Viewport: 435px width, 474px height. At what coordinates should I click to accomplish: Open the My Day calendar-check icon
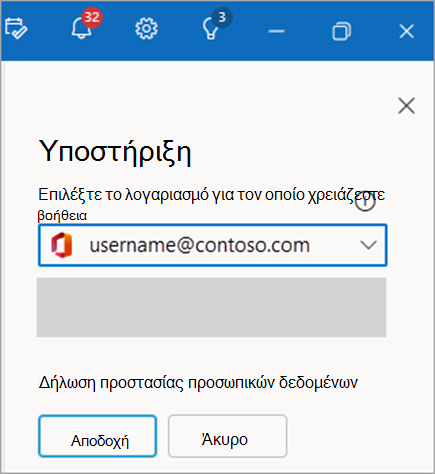[16, 29]
